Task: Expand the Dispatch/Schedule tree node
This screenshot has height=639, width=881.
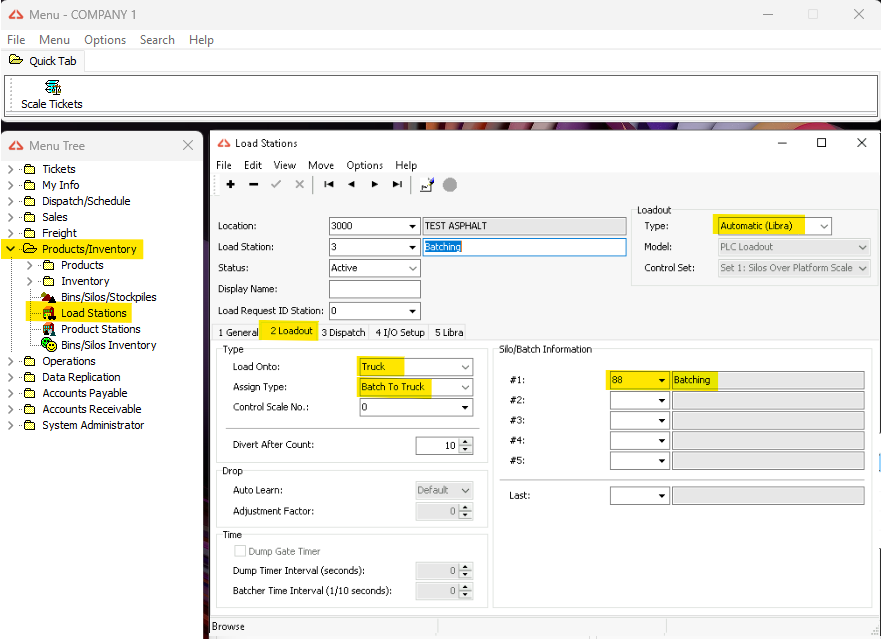Action: pos(10,201)
